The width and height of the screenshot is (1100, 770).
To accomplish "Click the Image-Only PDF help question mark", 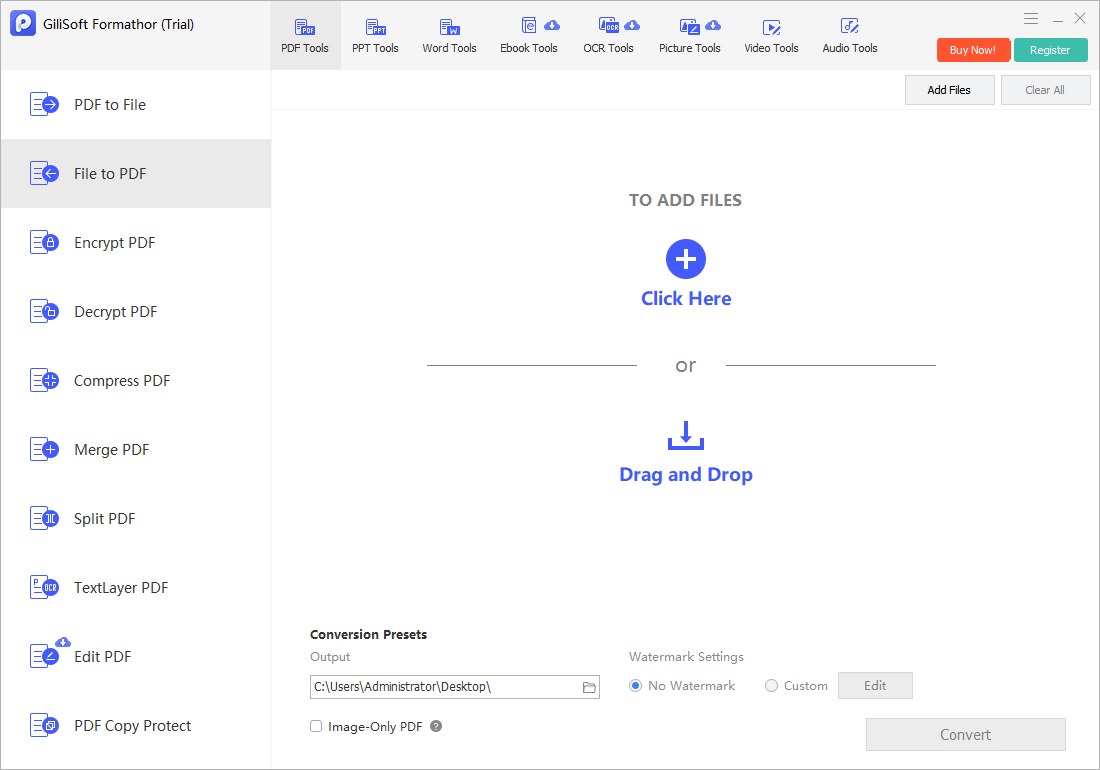I will [x=436, y=727].
